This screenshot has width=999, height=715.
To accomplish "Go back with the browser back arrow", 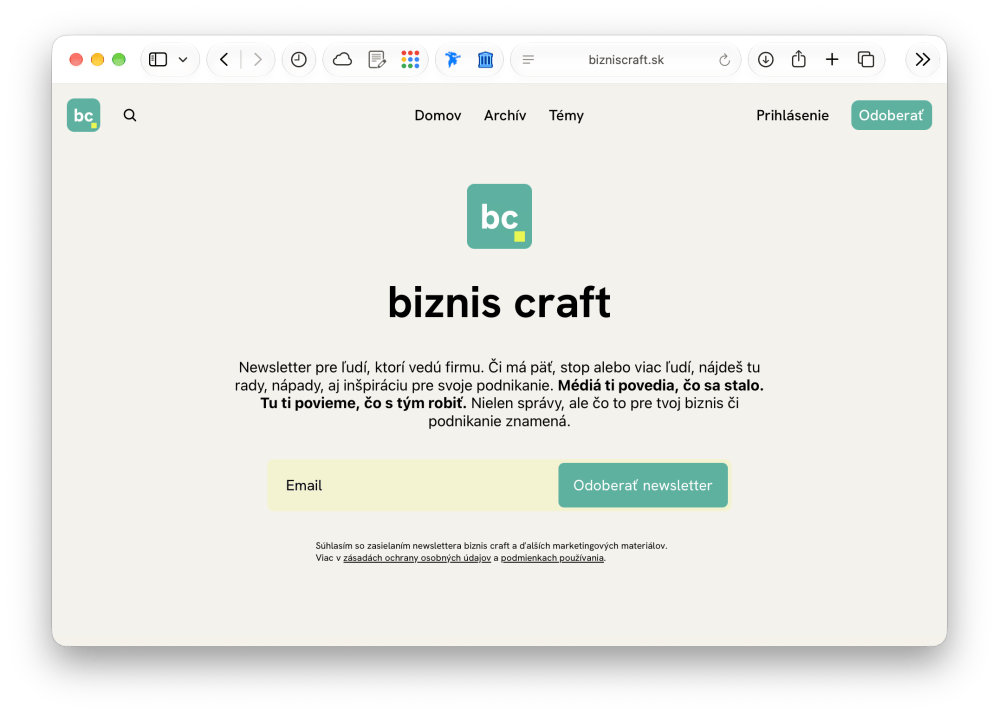I will (x=224, y=60).
